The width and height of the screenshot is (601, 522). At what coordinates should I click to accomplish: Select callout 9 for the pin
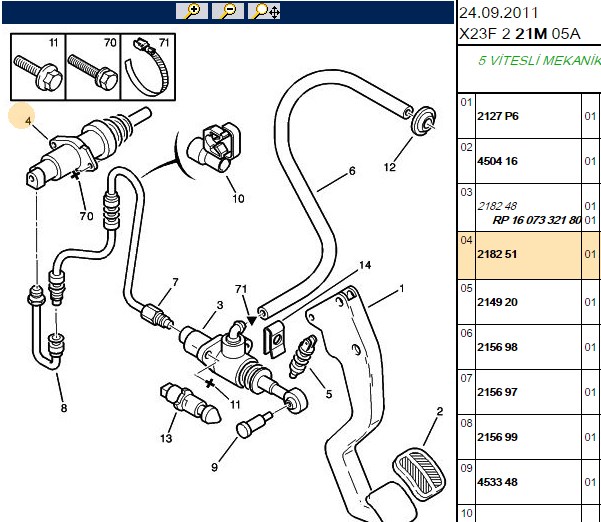pyautogui.click(x=214, y=467)
